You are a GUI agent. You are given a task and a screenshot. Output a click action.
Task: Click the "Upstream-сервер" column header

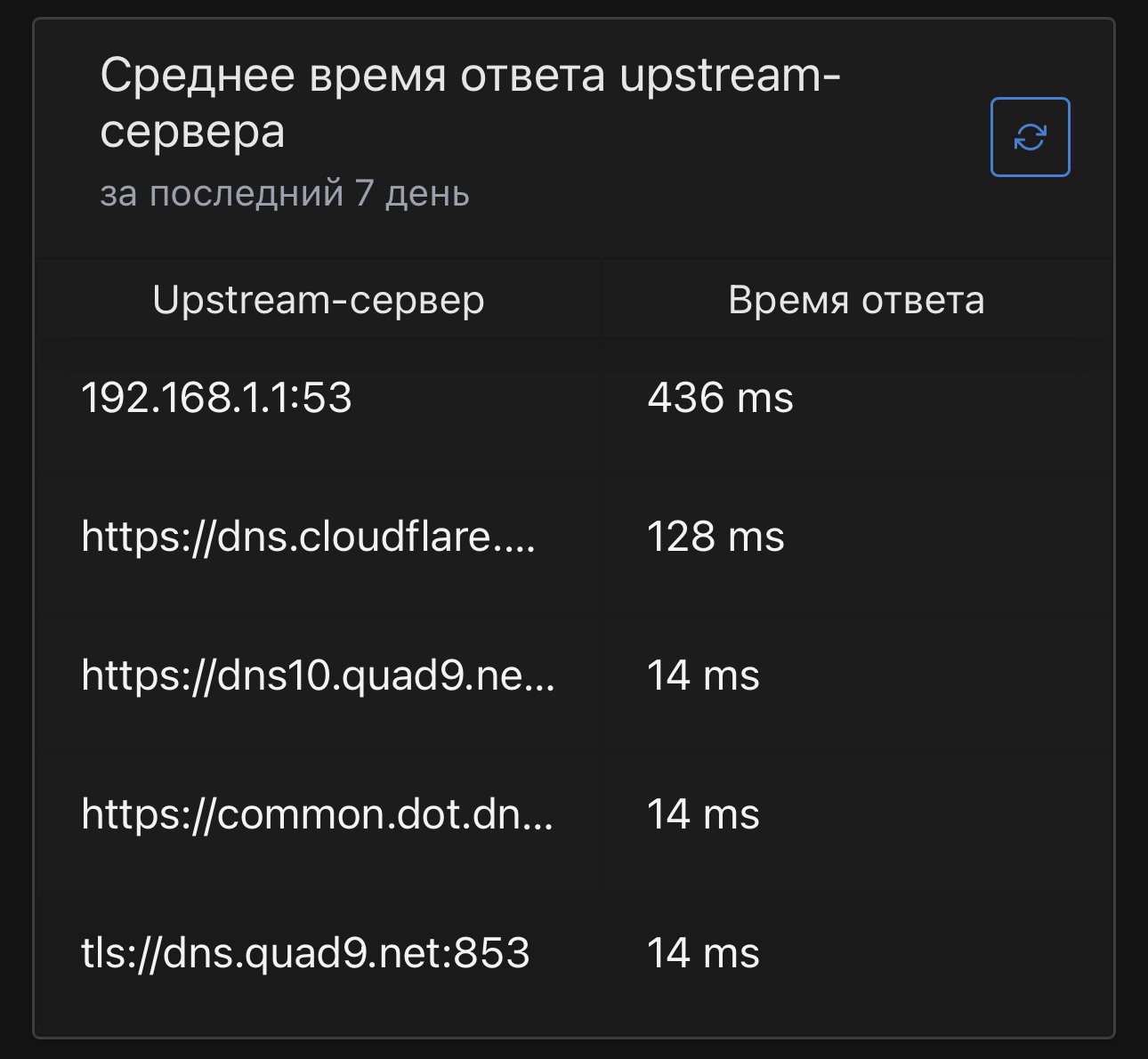click(318, 301)
